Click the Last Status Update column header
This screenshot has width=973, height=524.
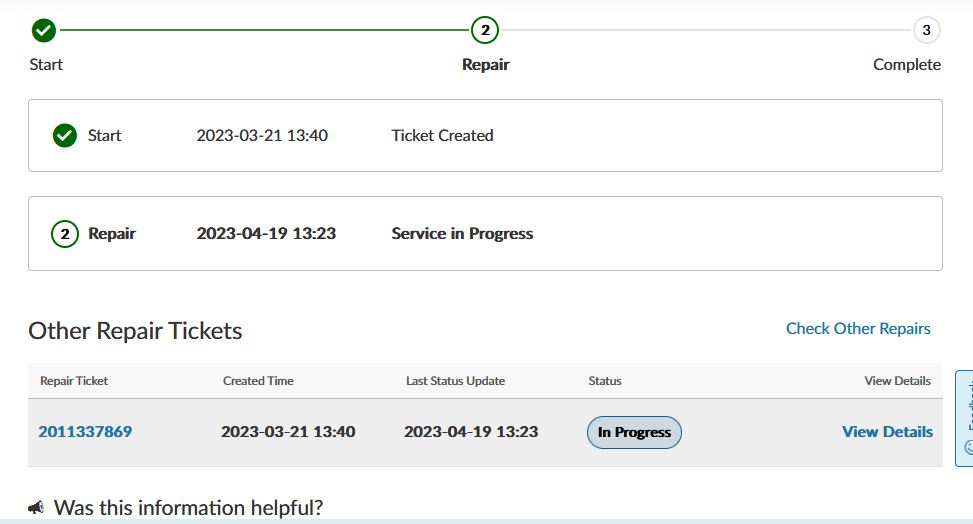click(x=455, y=381)
